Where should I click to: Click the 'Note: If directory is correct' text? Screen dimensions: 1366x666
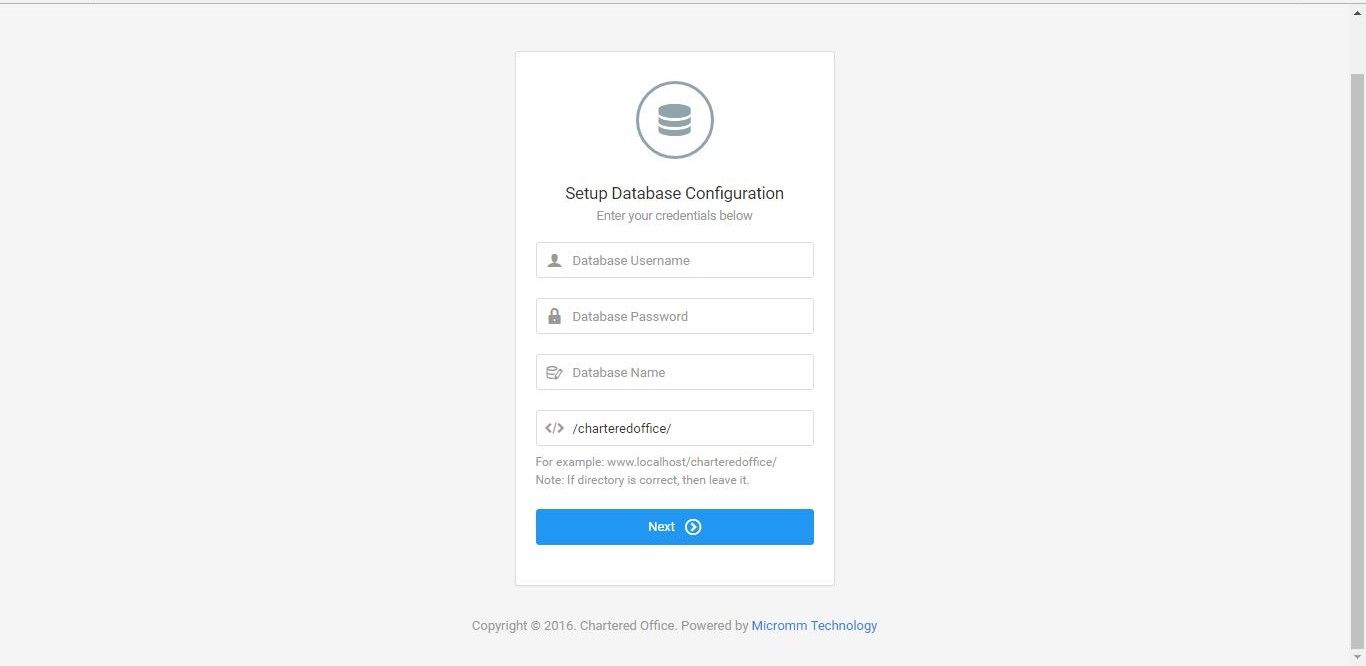point(642,480)
